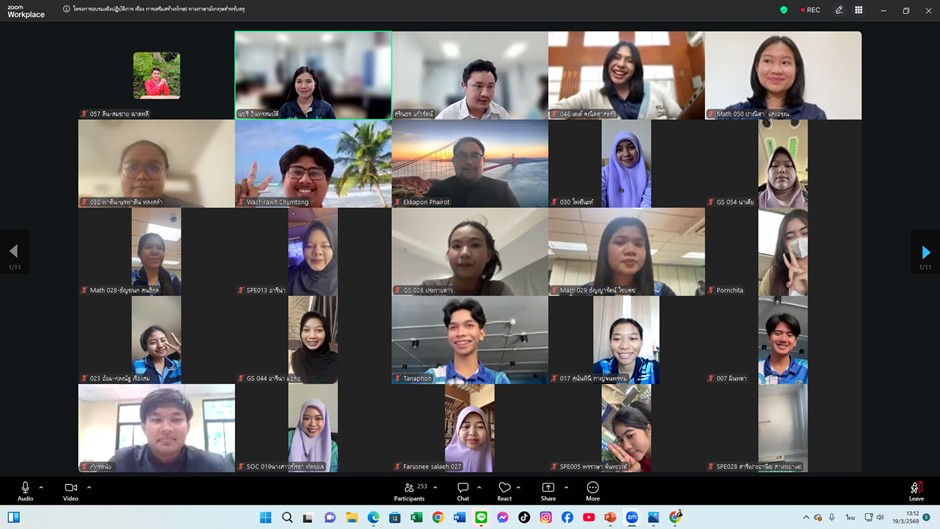
Task: Click the React heart icon
Action: (x=505, y=489)
